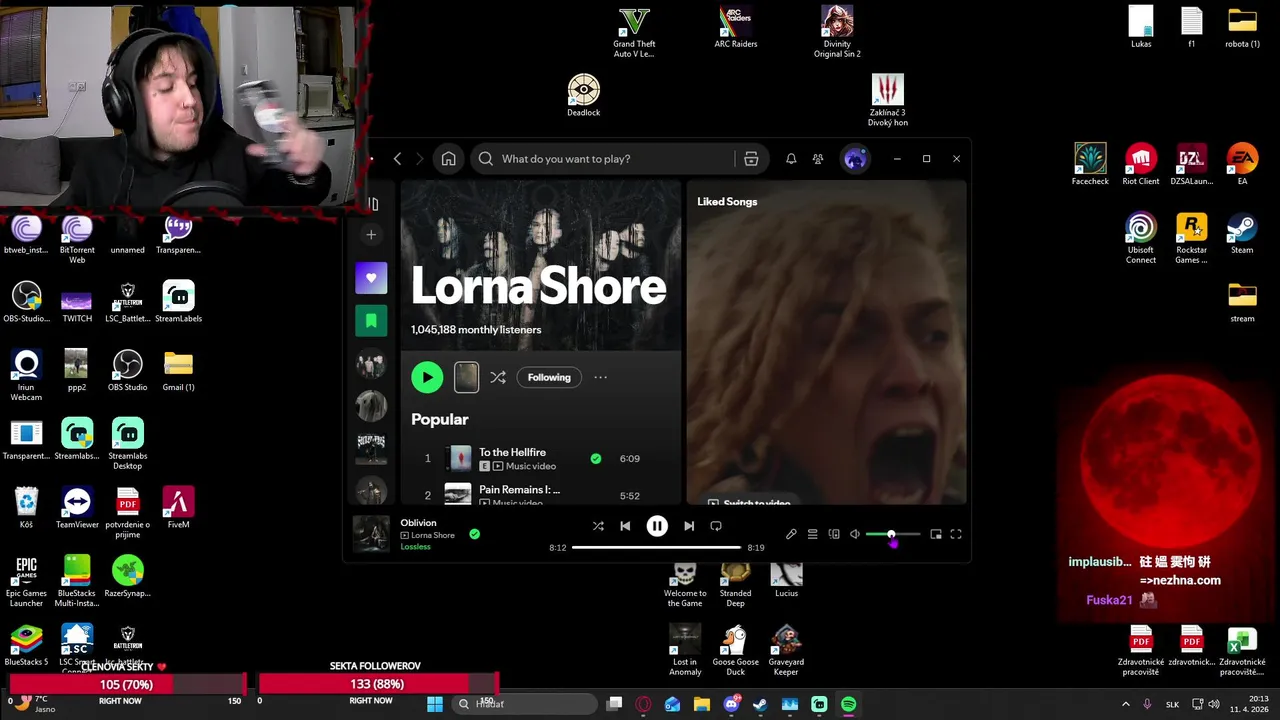Open Opera GX from the taskbar
The height and width of the screenshot is (720, 1280).
643,704
